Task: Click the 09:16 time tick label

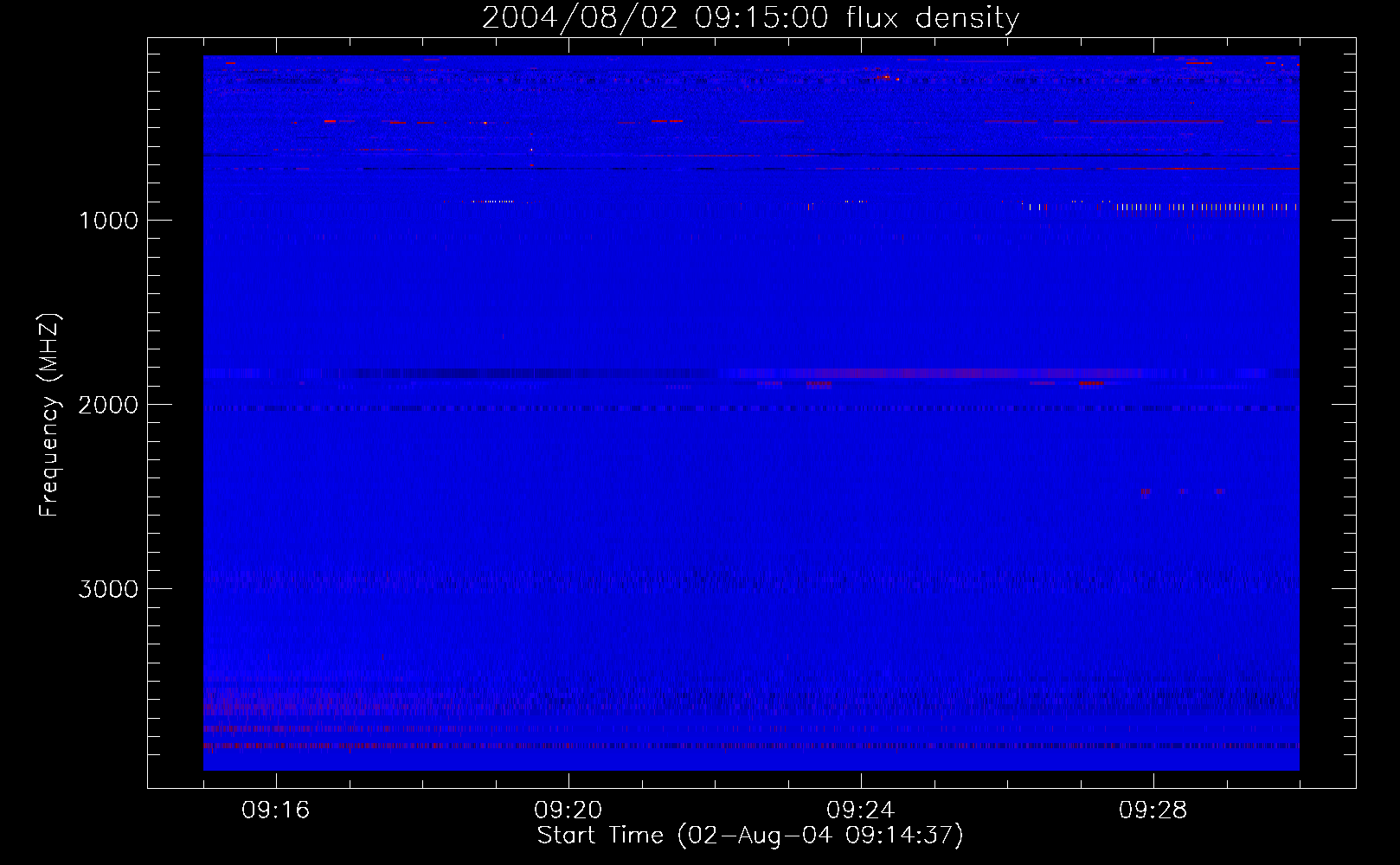Action: click(x=276, y=811)
